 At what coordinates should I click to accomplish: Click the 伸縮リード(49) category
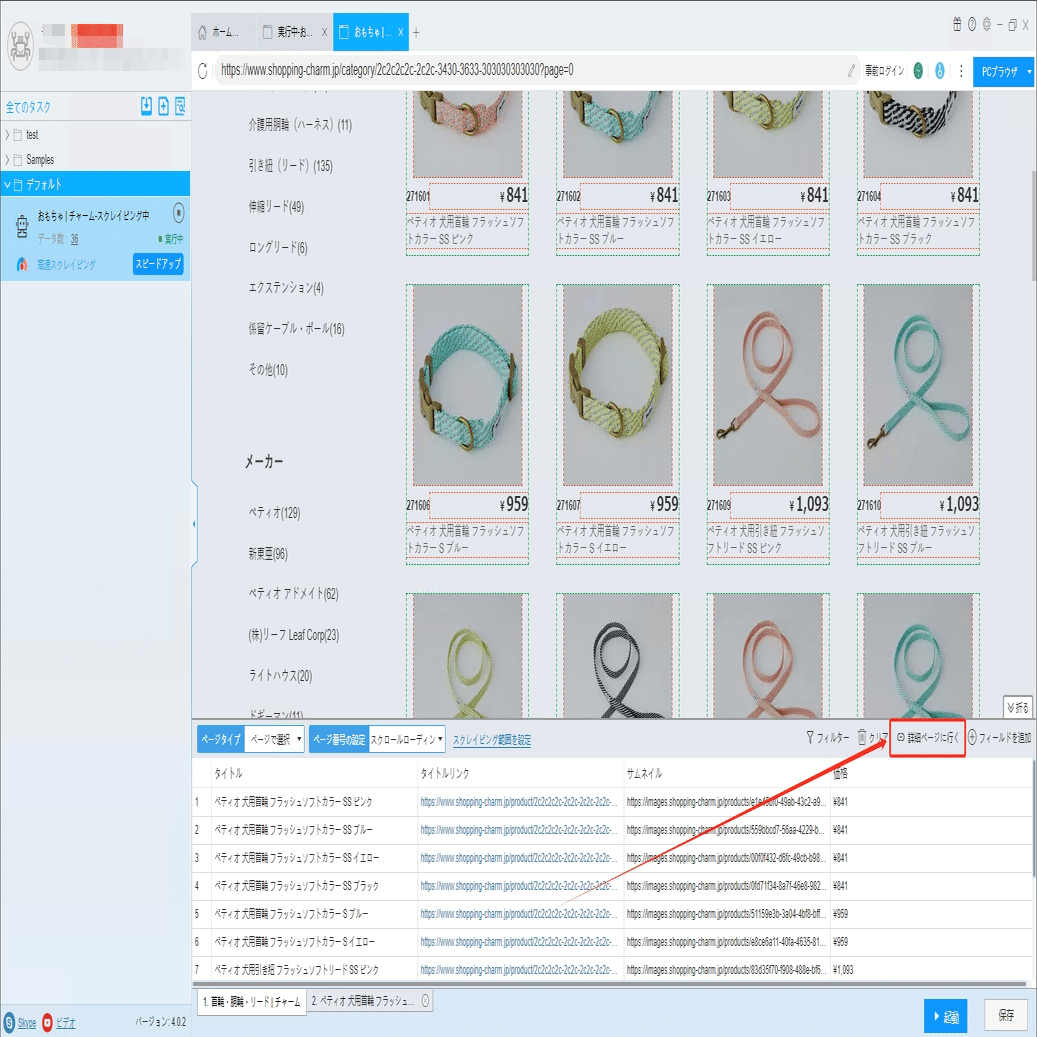point(276,206)
